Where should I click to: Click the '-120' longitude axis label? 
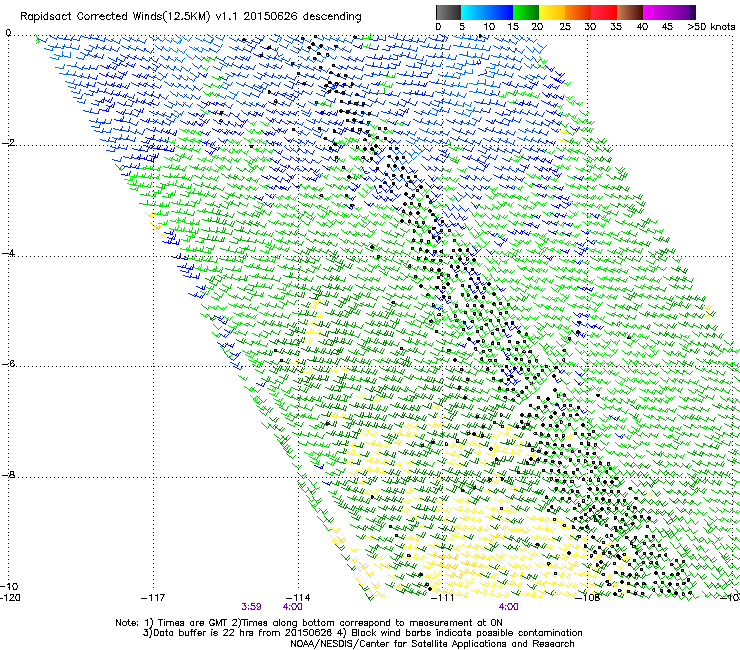pyautogui.click(x=11, y=597)
